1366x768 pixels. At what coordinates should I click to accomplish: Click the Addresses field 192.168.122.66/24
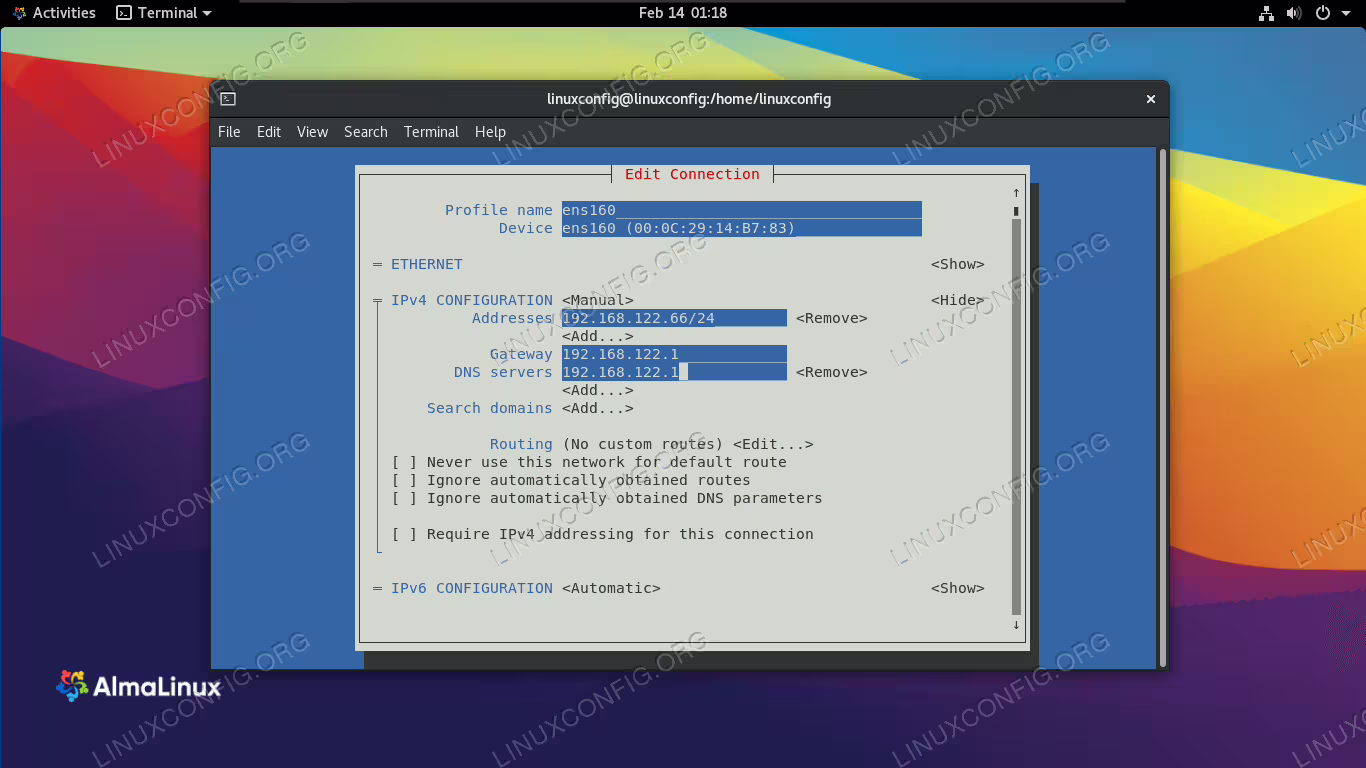pos(674,318)
